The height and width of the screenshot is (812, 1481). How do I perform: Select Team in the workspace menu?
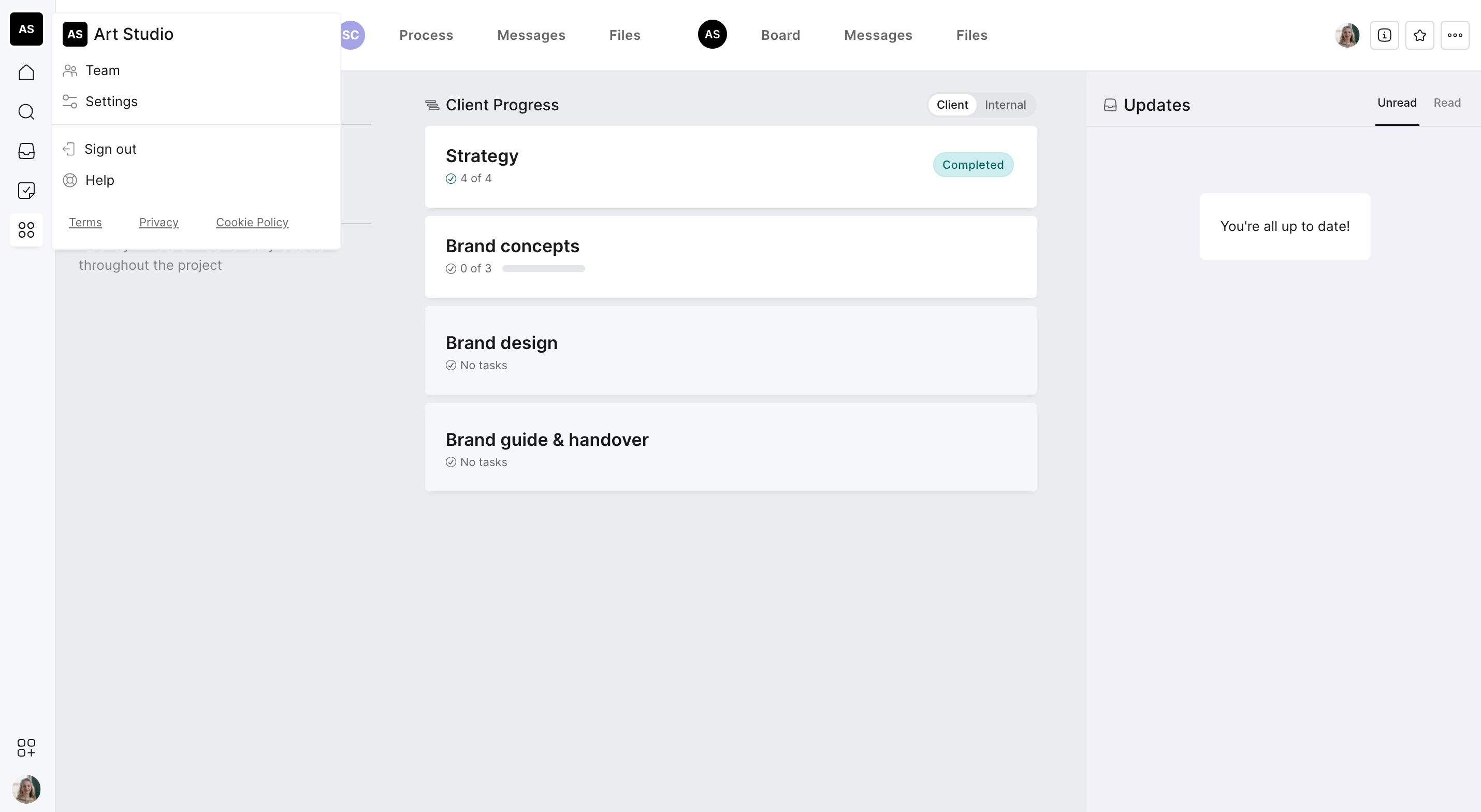coord(103,71)
